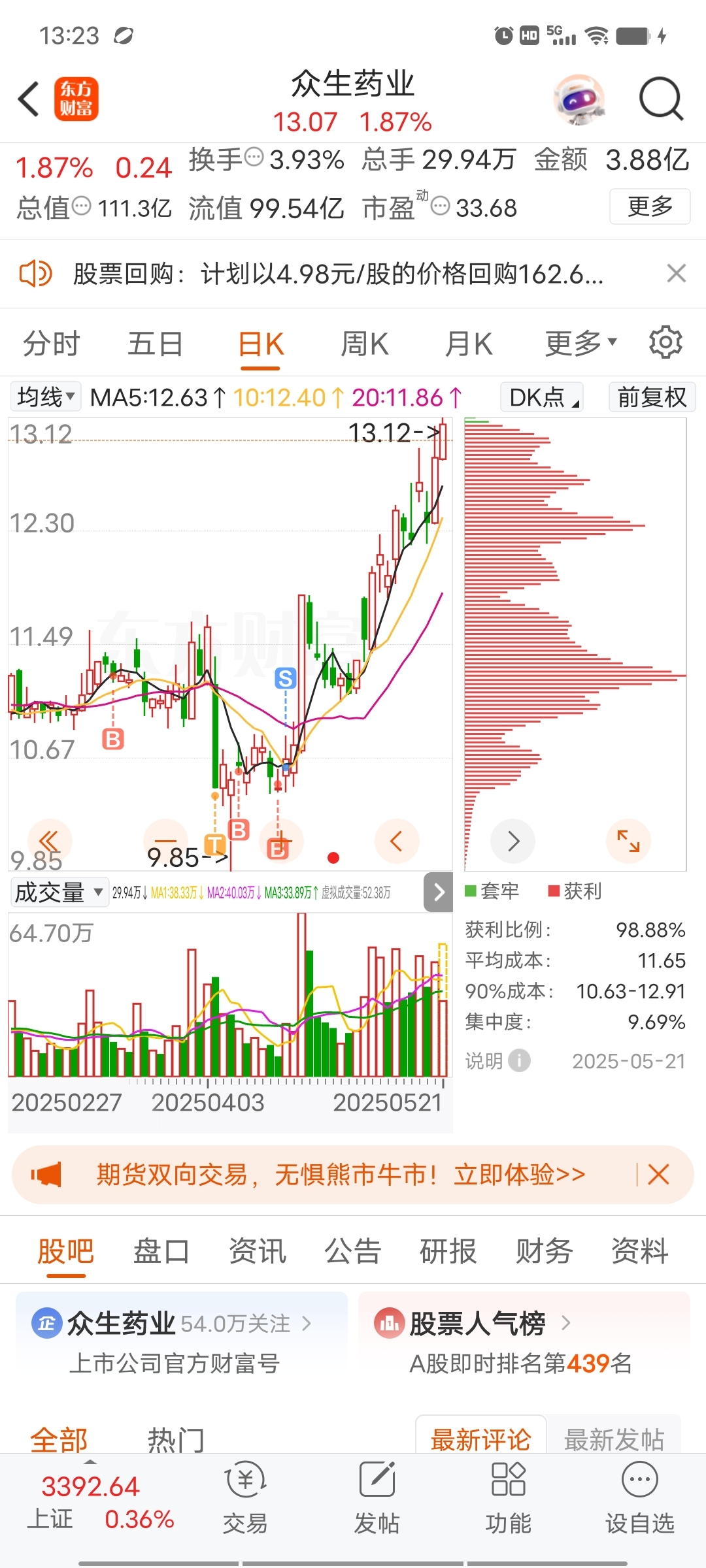Open DK点 dropdown
This screenshot has height=1568, width=706.
point(543,397)
